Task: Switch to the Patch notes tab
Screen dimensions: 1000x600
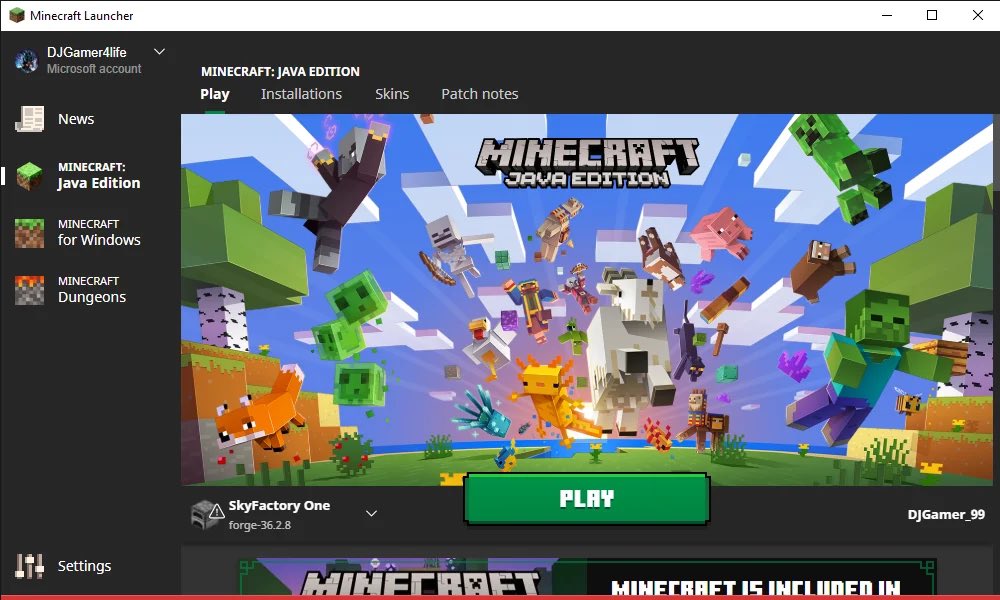Action: click(x=480, y=94)
